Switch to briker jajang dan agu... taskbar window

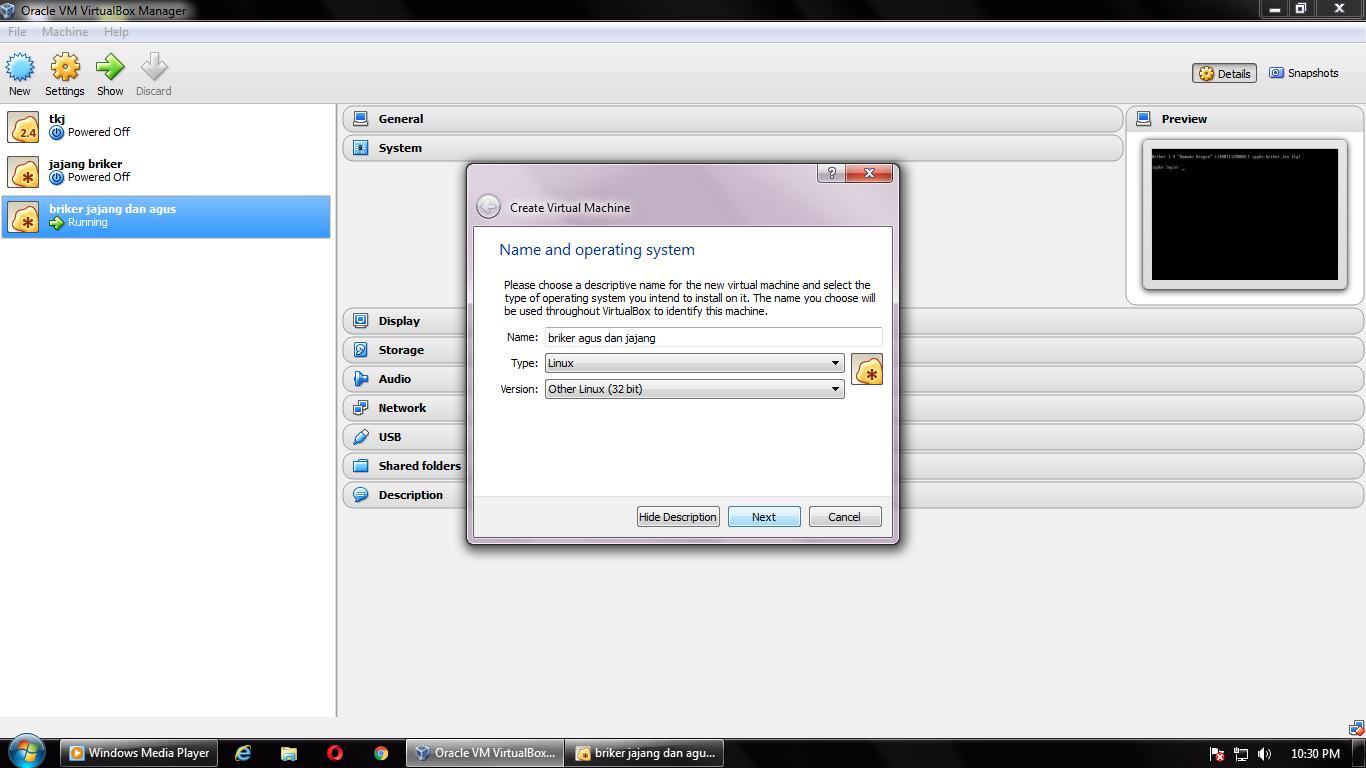pyautogui.click(x=644, y=753)
